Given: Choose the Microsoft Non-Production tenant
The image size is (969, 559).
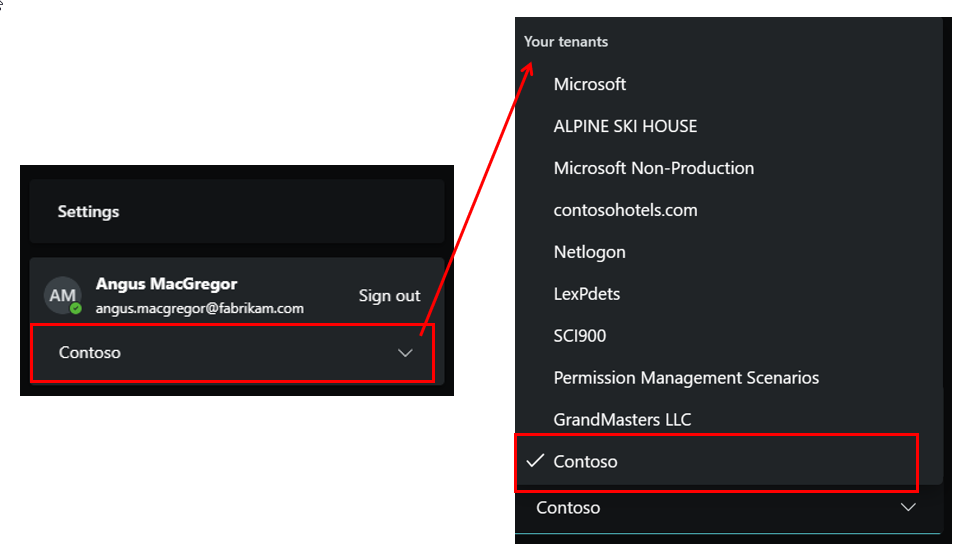Looking at the screenshot, I should [654, 168].
